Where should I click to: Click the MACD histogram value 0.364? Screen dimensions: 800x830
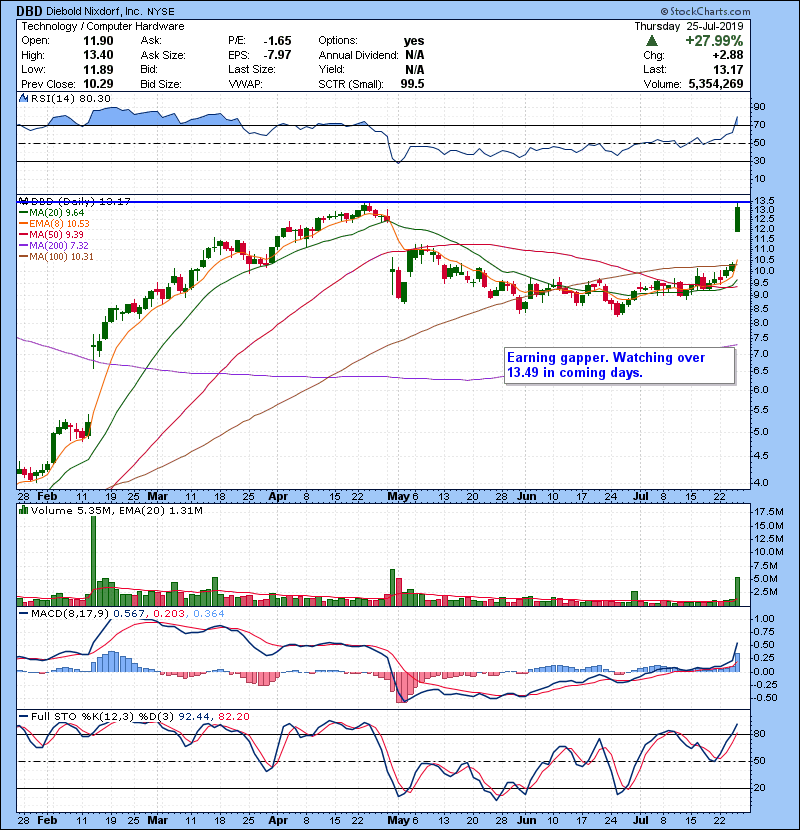click(x=209, y=614)
